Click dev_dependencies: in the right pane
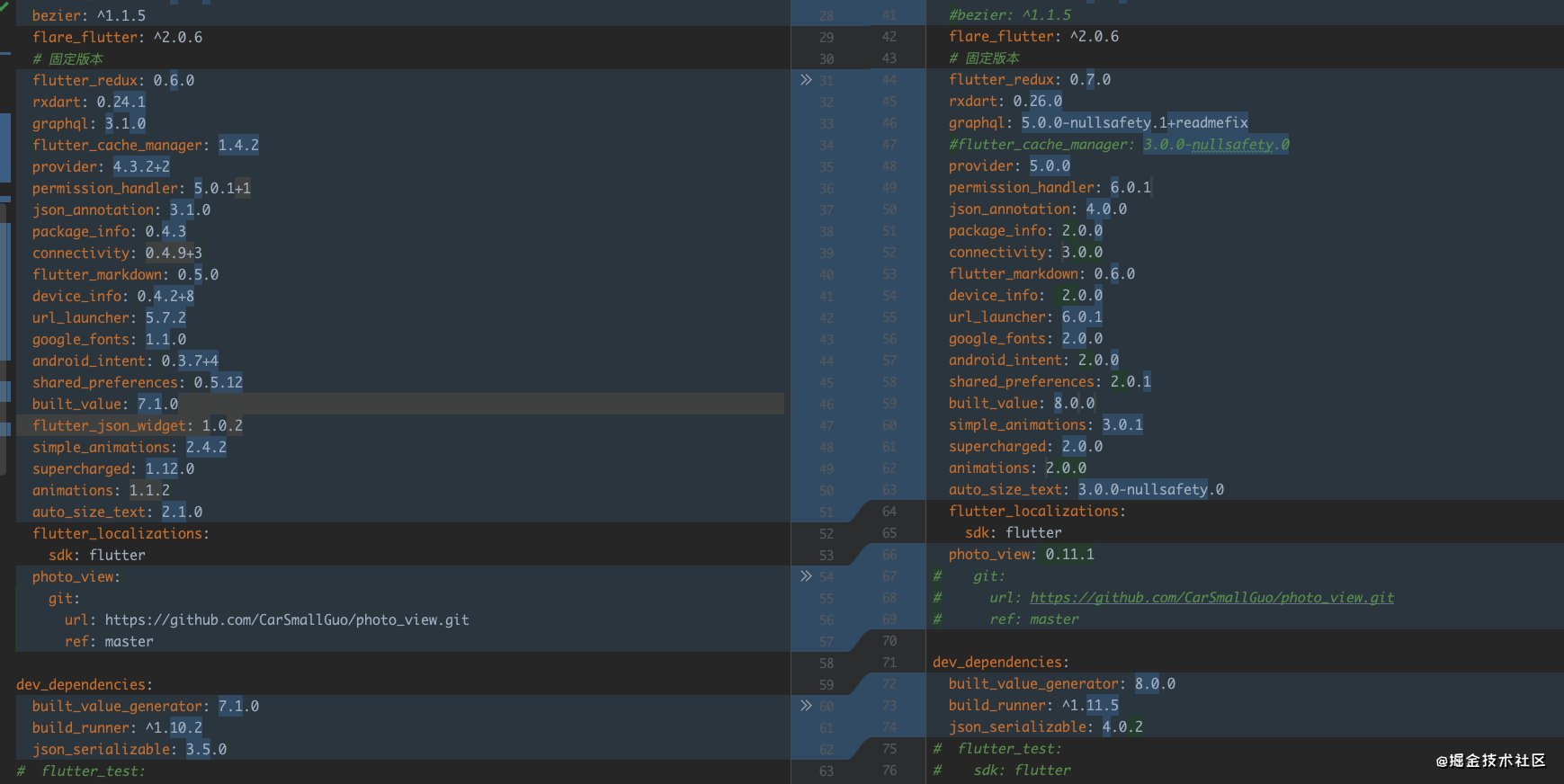Screen dimensions: 1564x784 (x=1001, y=662)
